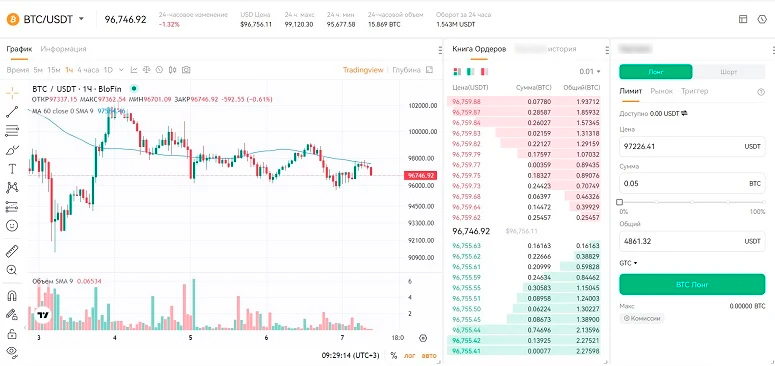Viewport: 775px width, 366px height.
Task: Show only buy orders in order book
Action: pyautogui.click(x=471, y=72)
